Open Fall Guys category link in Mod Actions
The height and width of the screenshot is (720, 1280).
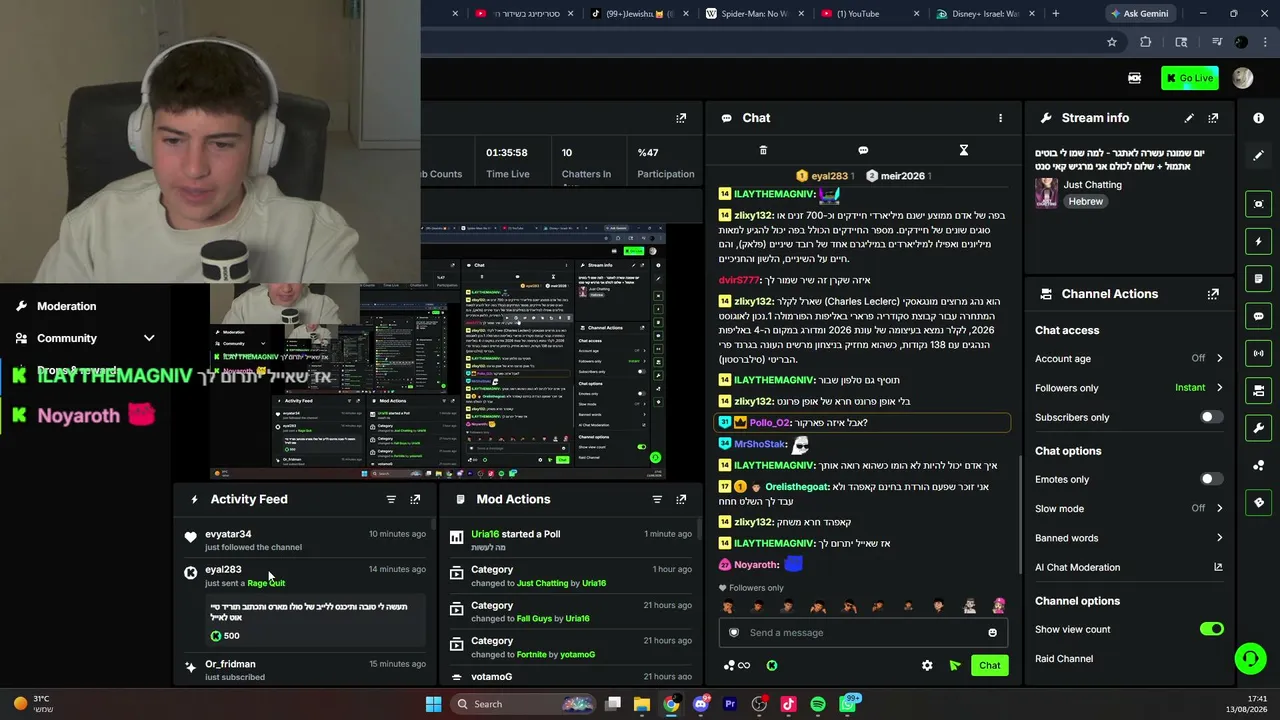539,619
